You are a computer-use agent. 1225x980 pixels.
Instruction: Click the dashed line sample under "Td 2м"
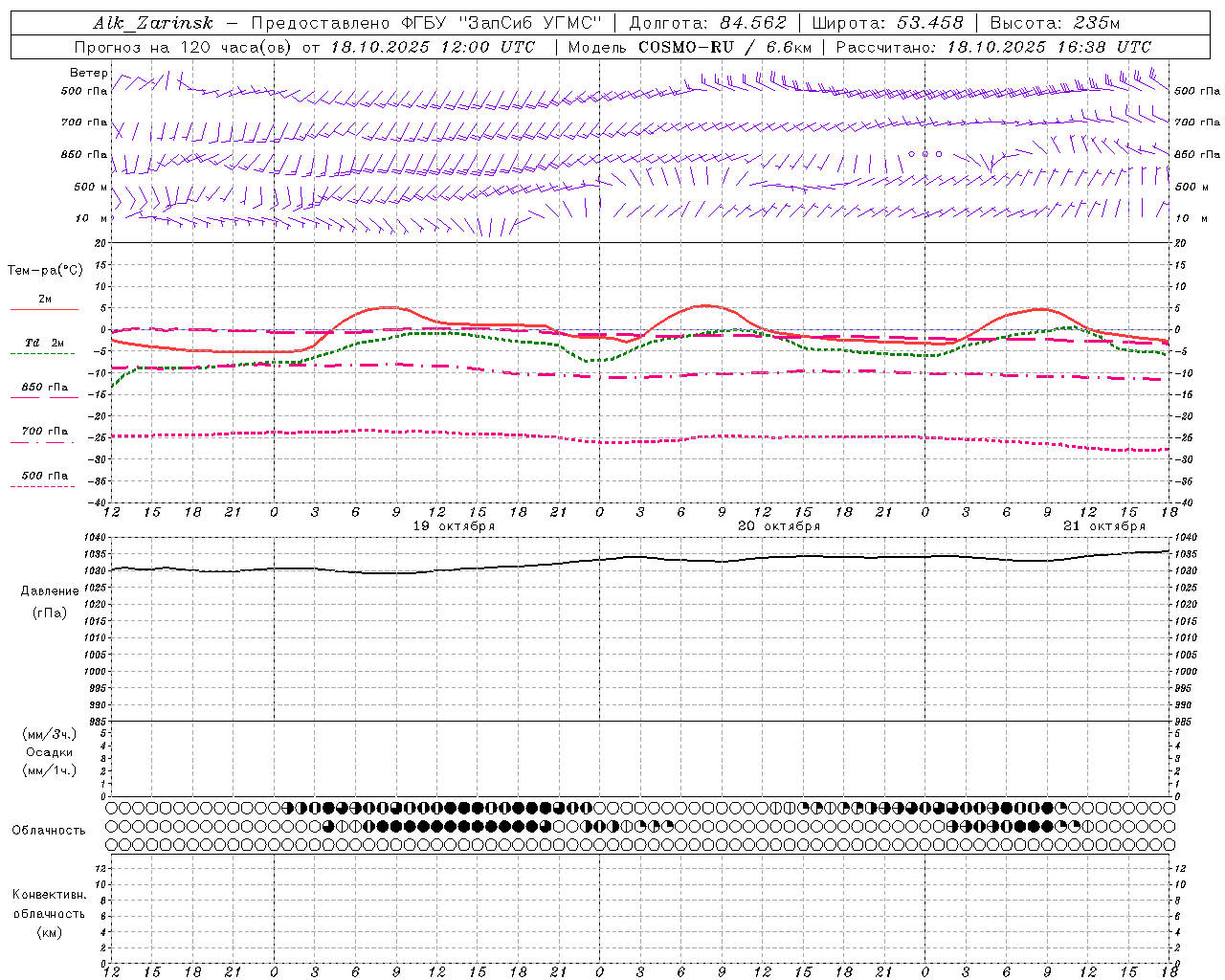[43, 353]
